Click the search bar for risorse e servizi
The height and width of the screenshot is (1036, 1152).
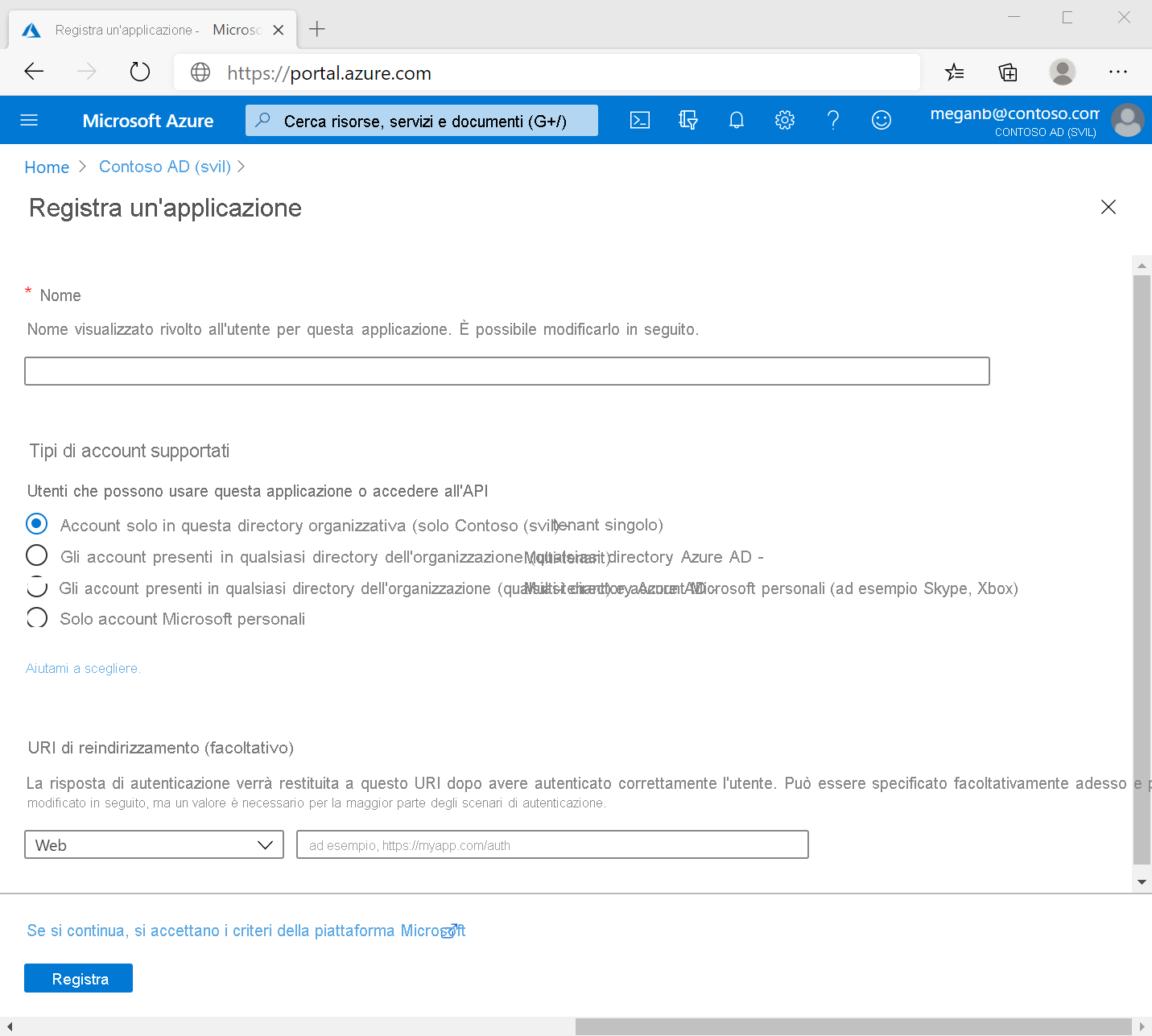(x=421, y=119)
